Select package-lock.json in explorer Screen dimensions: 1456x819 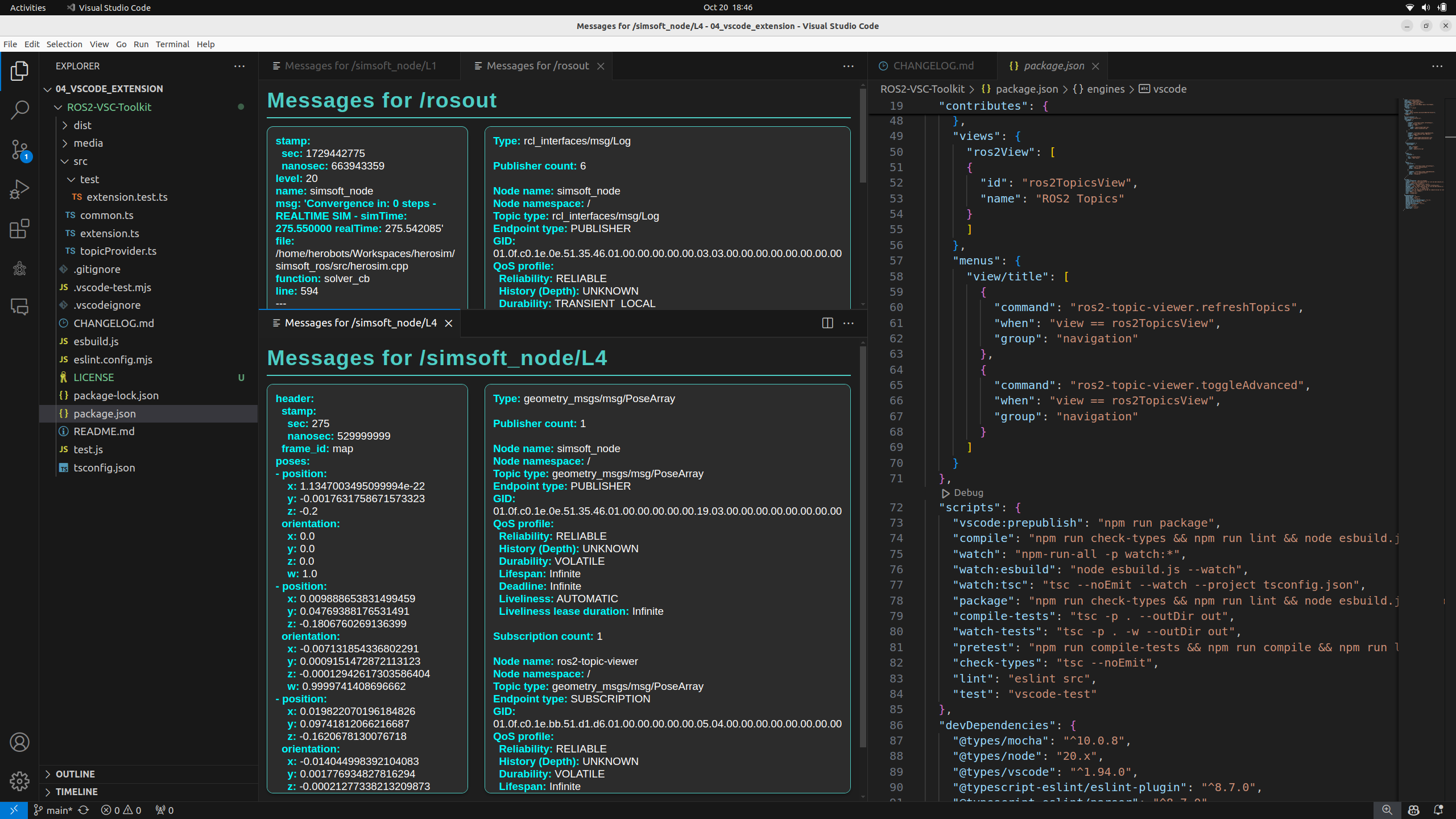pos(116,395)
